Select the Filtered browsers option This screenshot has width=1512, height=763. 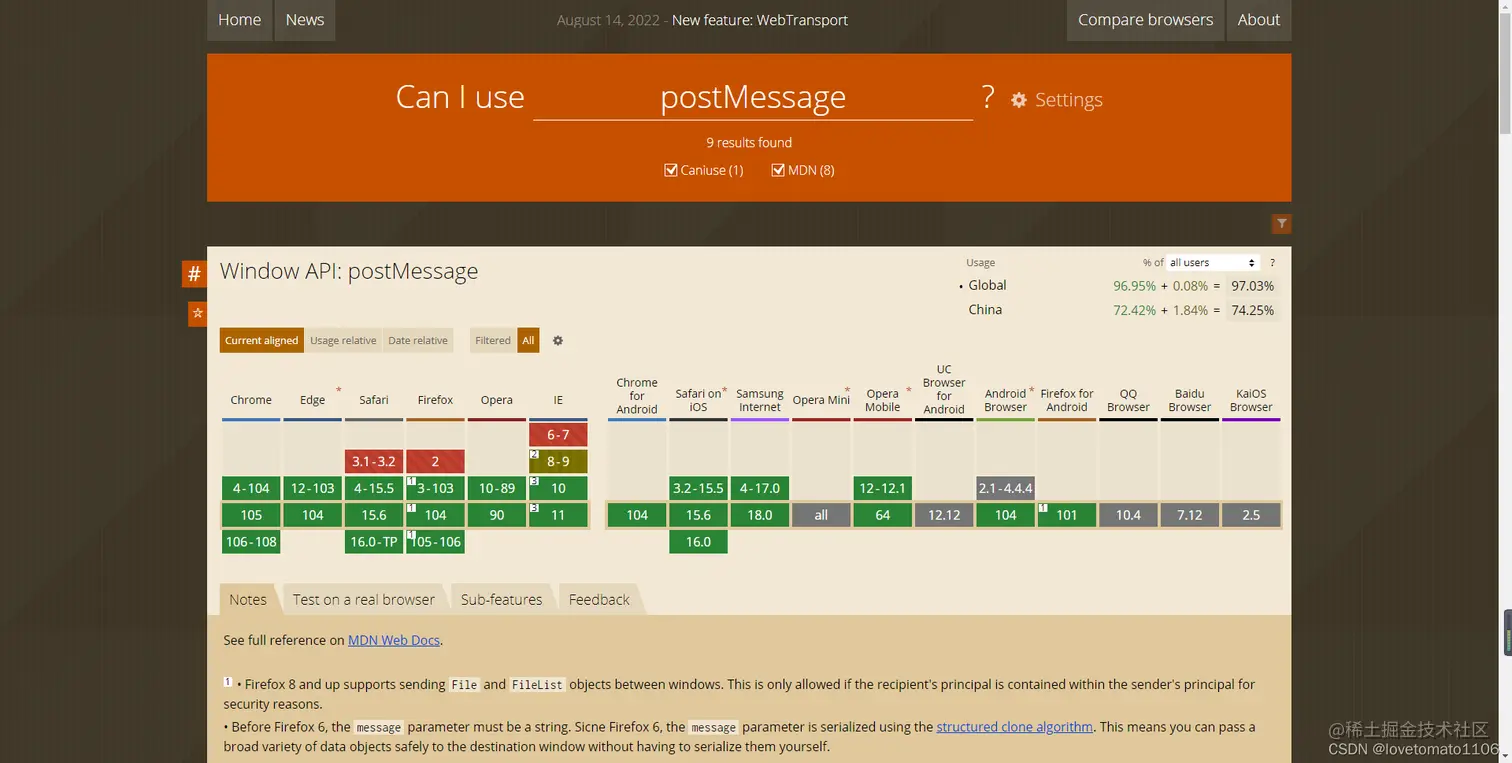492,341
